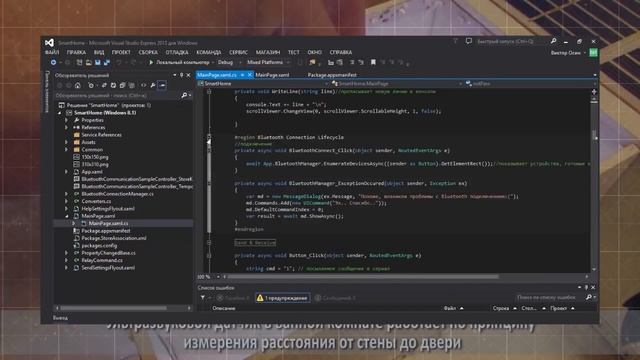Switch to the MainPage.xaml editor tab
Screen dimensions: 640x360
(272, 75)
